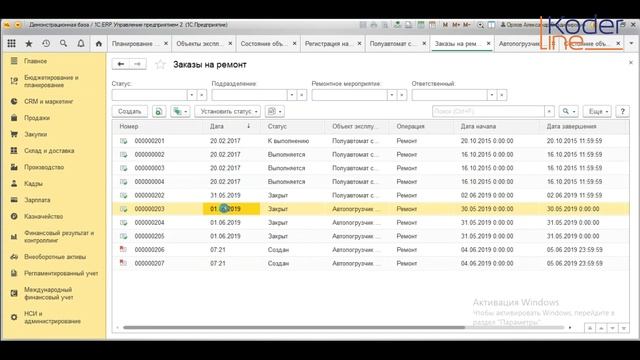
Task: Open the Подразделение filter dropdown arrow
Action: (292, 95)
